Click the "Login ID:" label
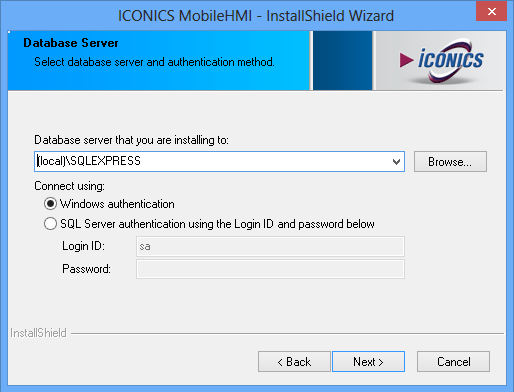 (83, 246)
